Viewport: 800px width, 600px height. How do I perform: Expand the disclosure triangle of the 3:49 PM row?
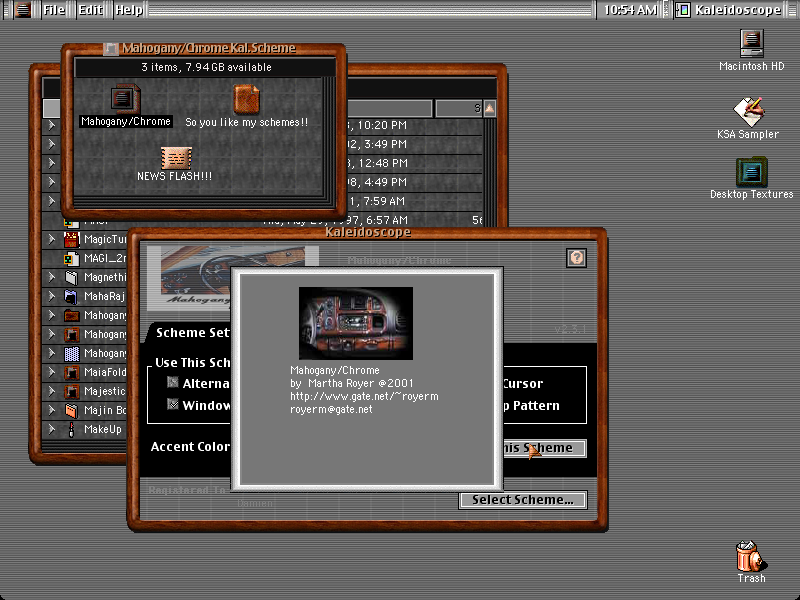pyautogui.click(x=52, y=144)
